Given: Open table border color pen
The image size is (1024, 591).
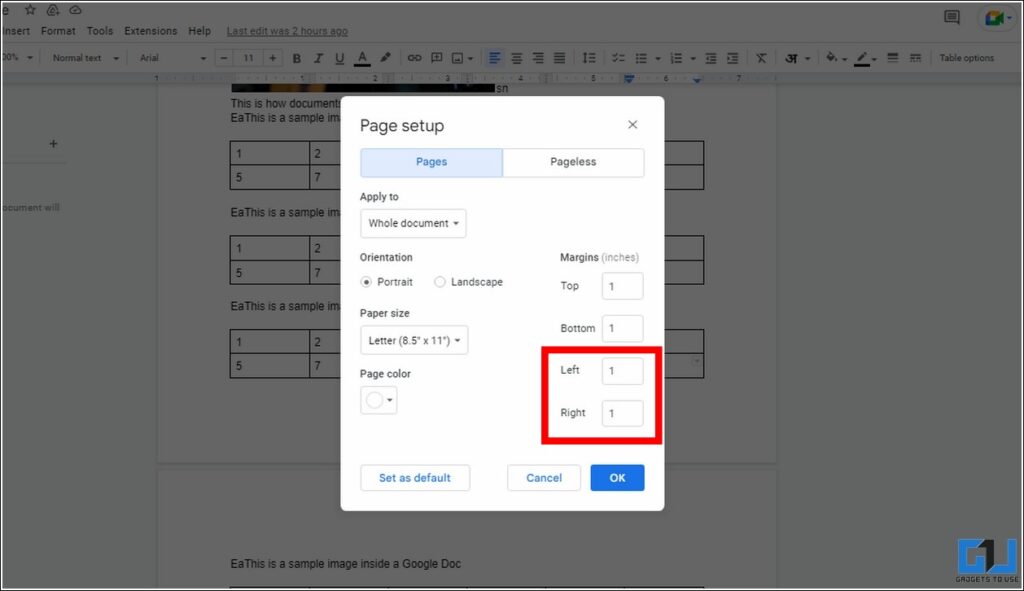Looking at the screenshot, I should (862, 58).
